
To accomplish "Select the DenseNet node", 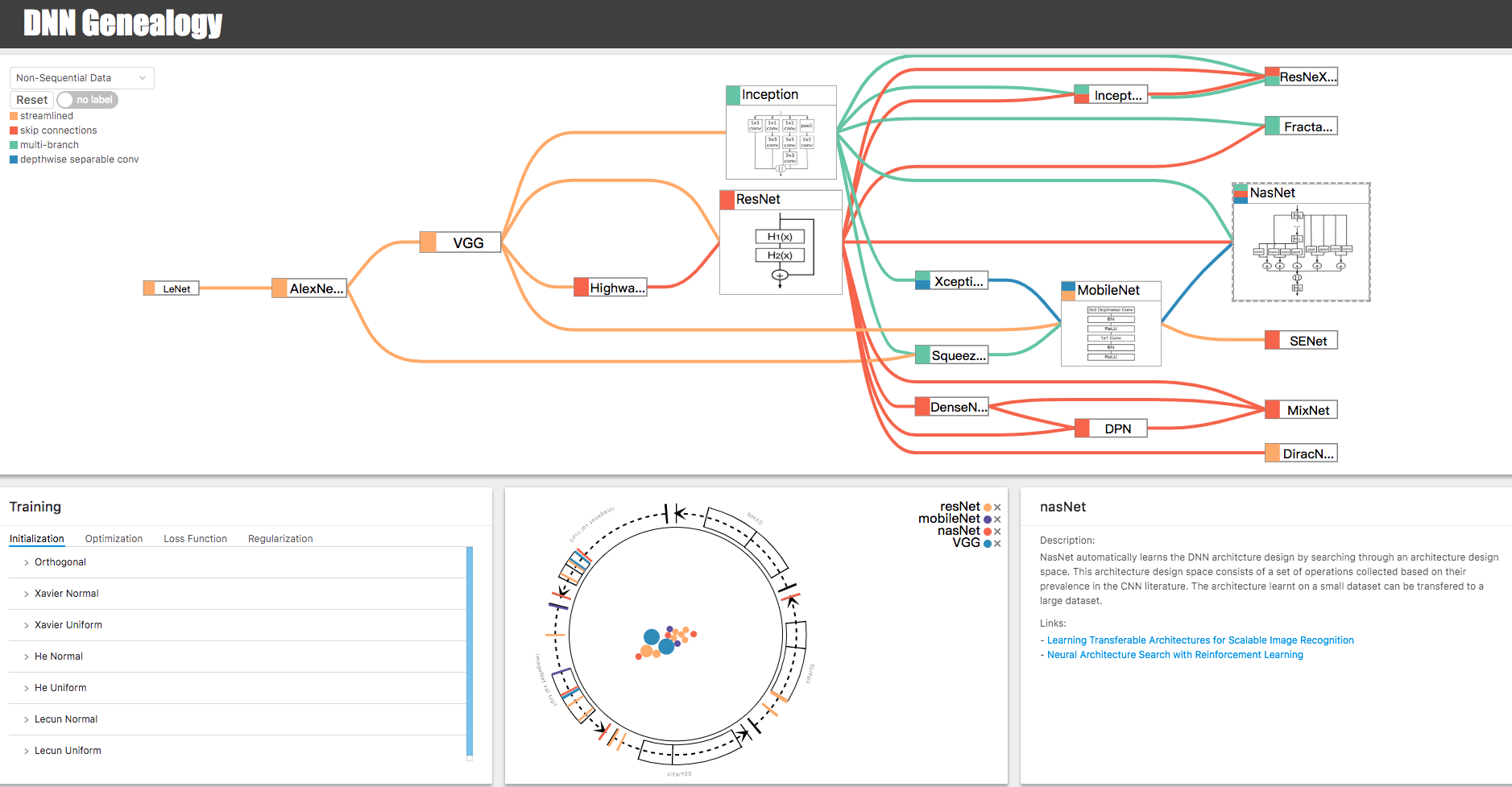I will pyautogui.click(x=951, y=407).
